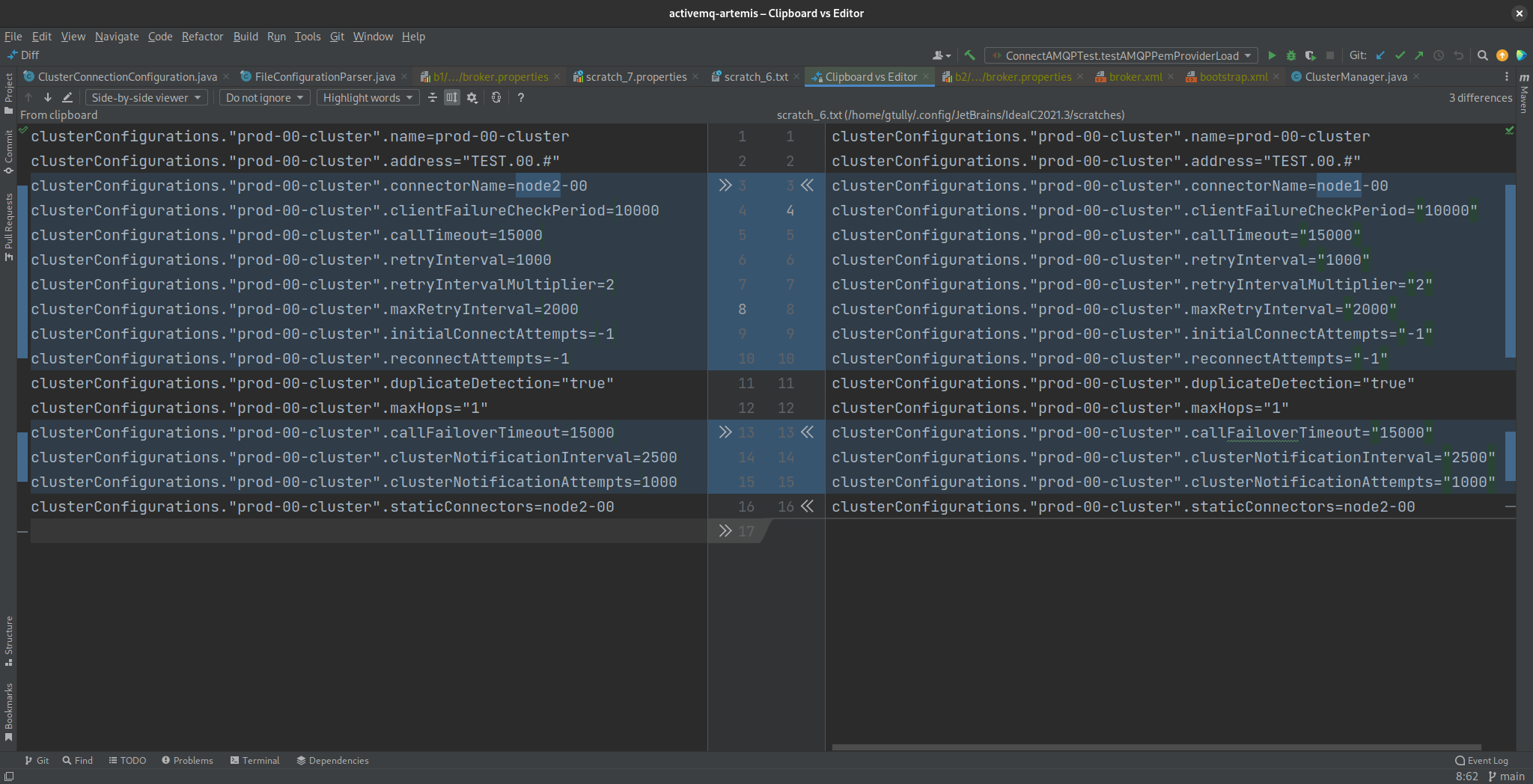This screenshot has width=1533, height=784.
Task: Toggle the Project tool window in the left sidebar
Action: (x=9, y=93)
